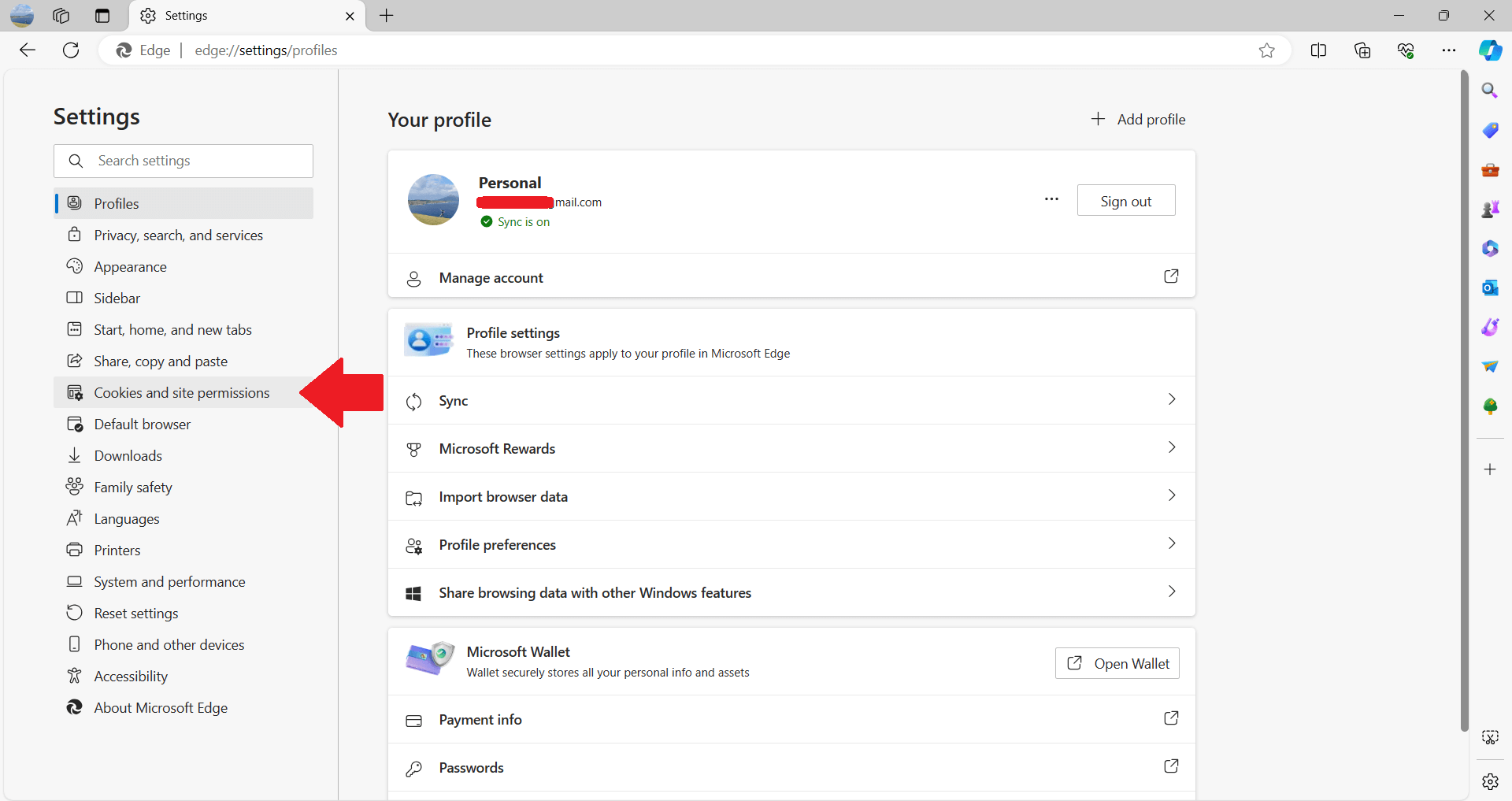Open Family safety settings
This screenshot has width=1512, height=801.
(183, 487)
